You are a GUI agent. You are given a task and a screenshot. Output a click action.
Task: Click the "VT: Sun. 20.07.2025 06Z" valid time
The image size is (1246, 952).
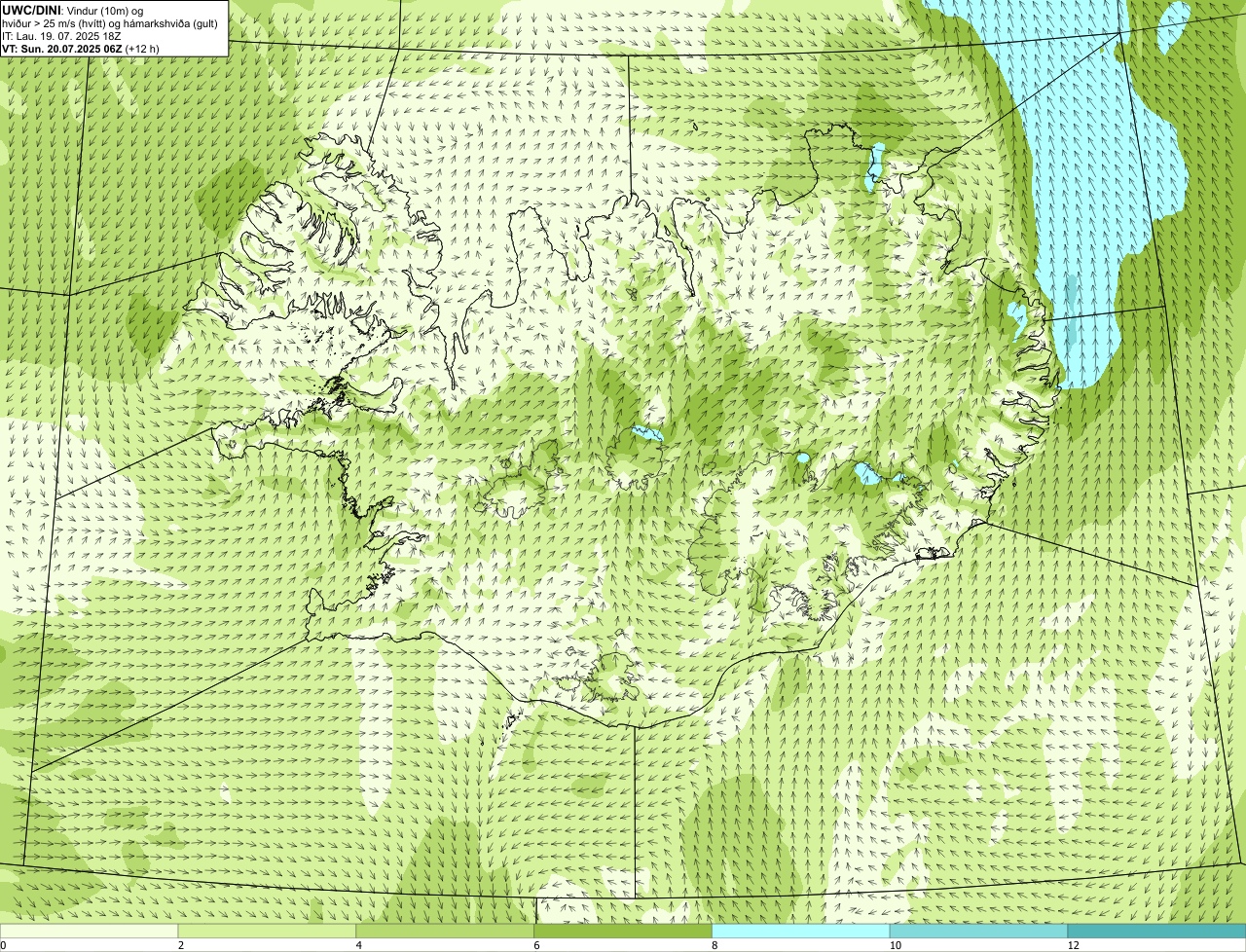[62, 48]
